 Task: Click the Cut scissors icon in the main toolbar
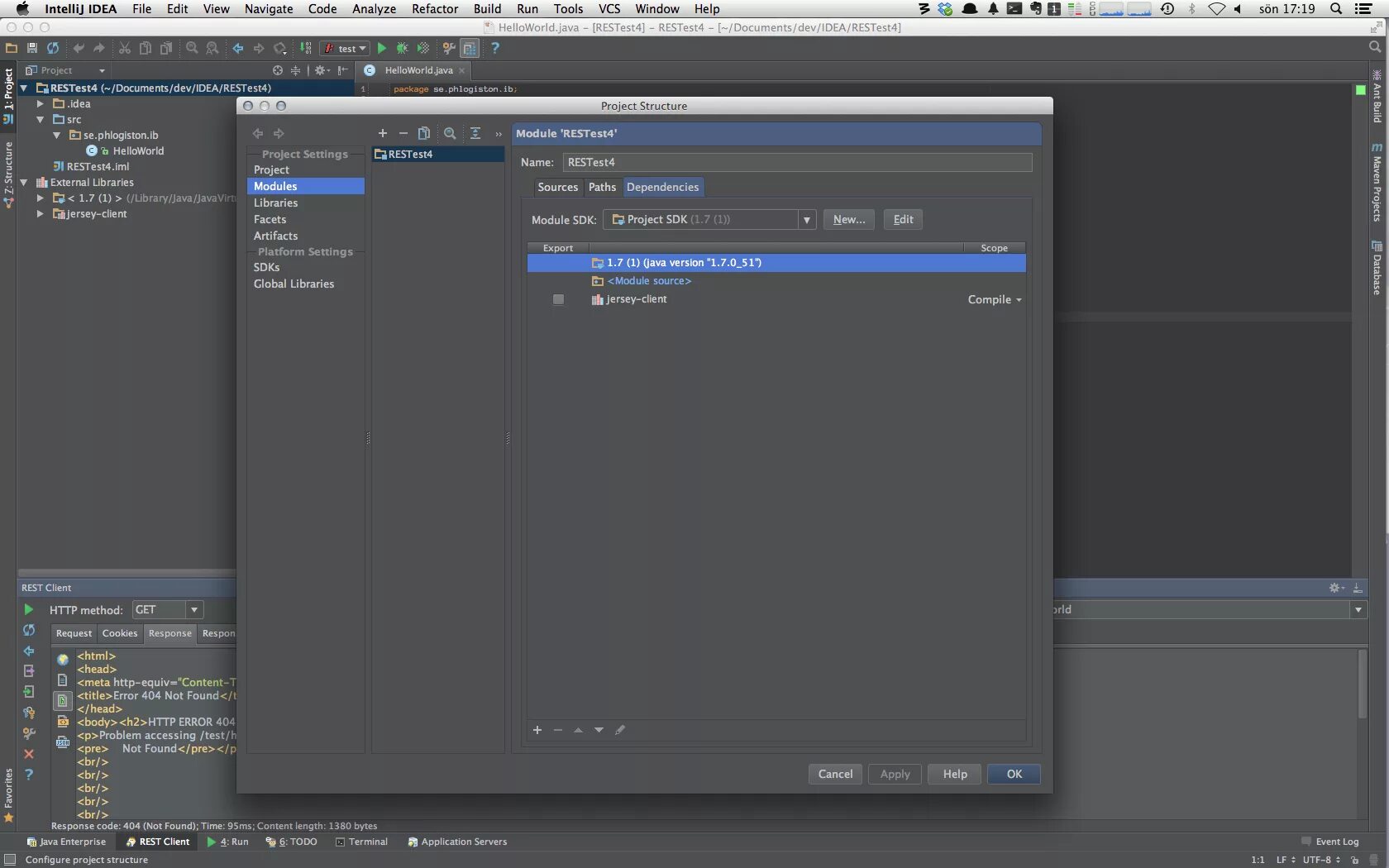(124, 48)
